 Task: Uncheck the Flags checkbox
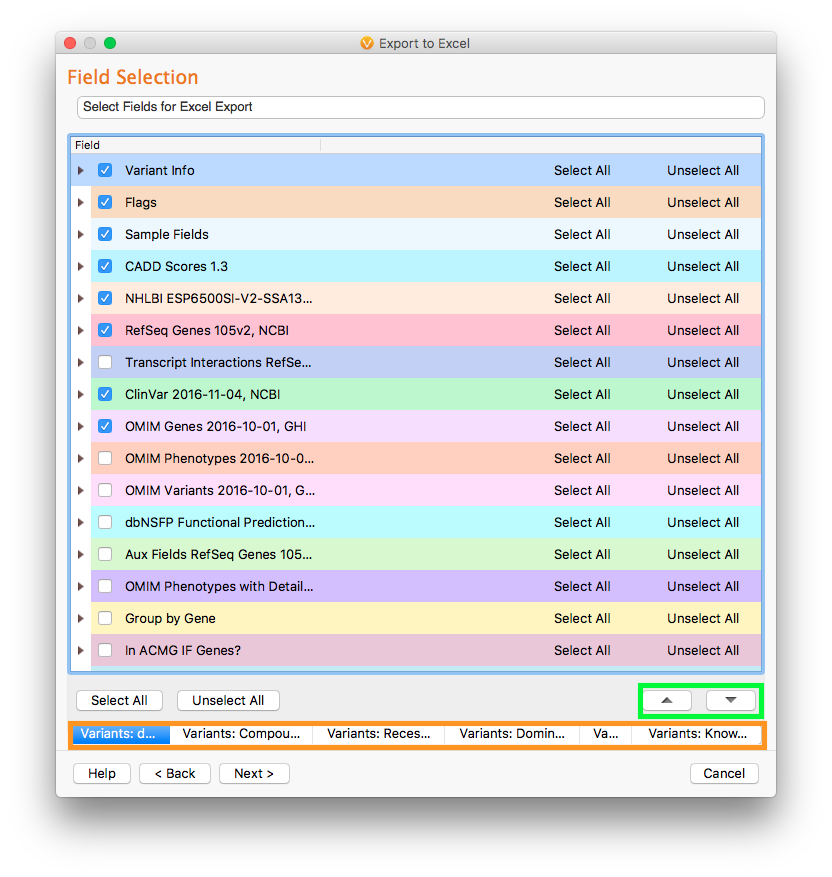[105, 202]
